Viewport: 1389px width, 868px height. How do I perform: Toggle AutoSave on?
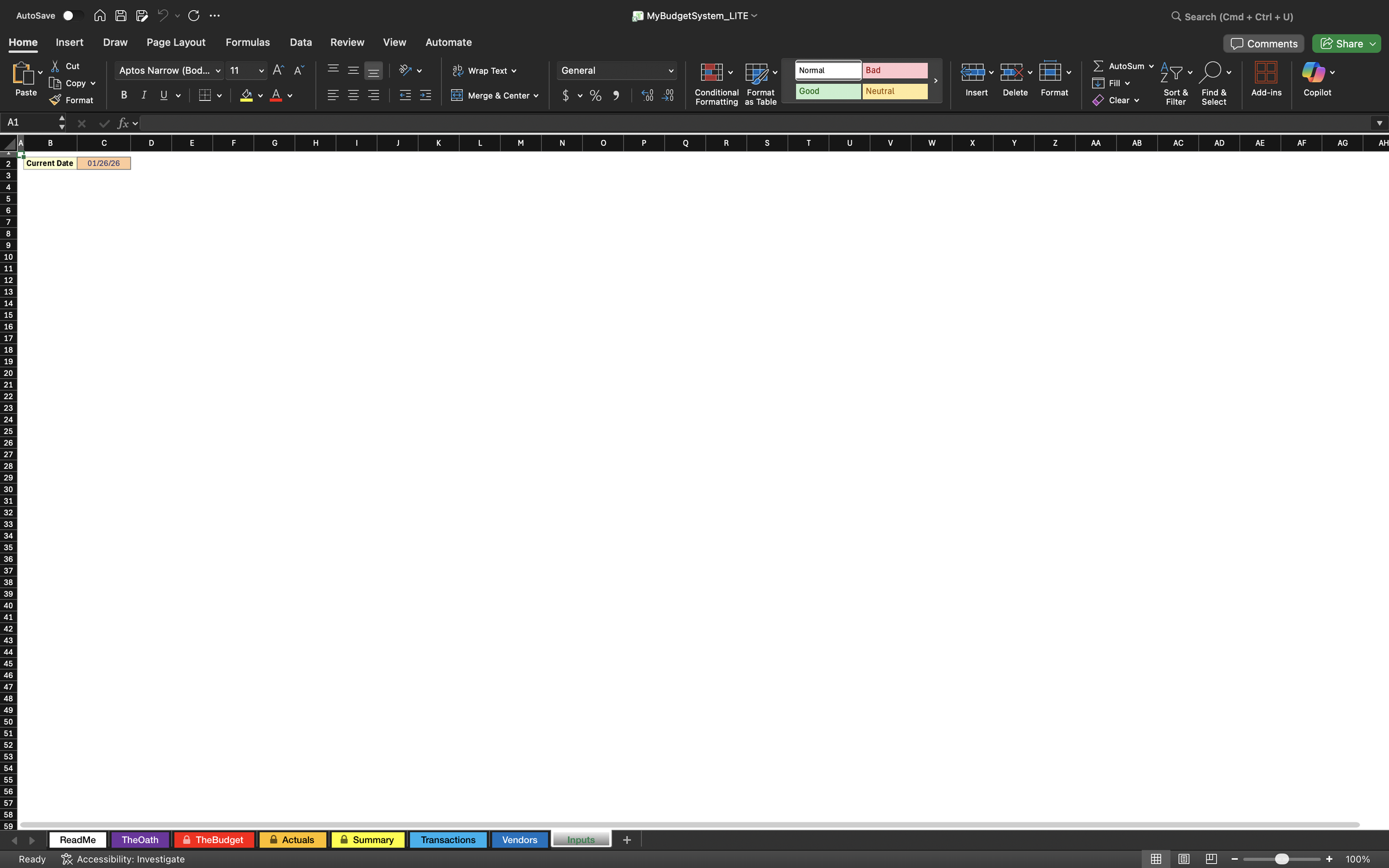[72, 16]
